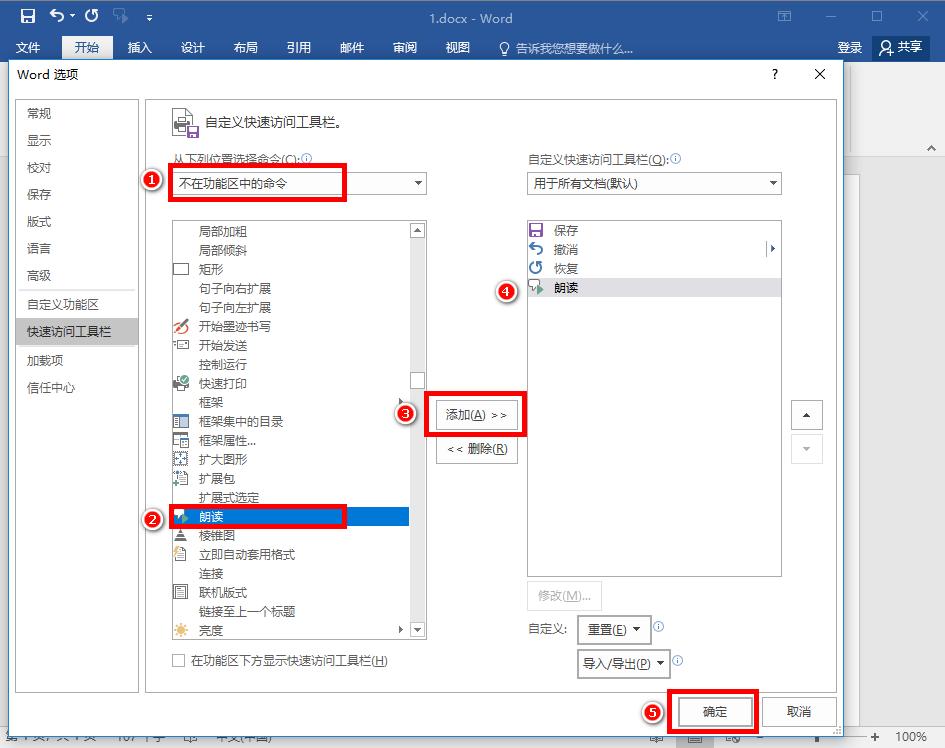
Task: Open the 不在功能区中的命令 dropdown
Action: [419, 183]
